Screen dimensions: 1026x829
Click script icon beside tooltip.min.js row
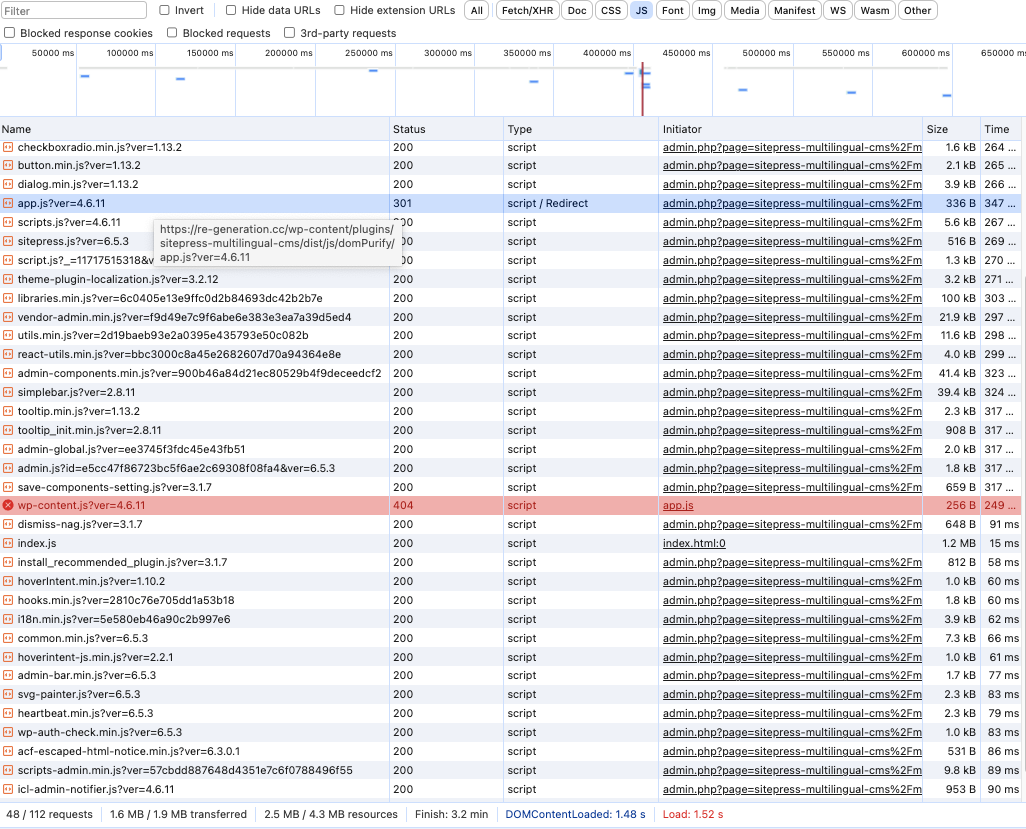[x=8, y=412]
